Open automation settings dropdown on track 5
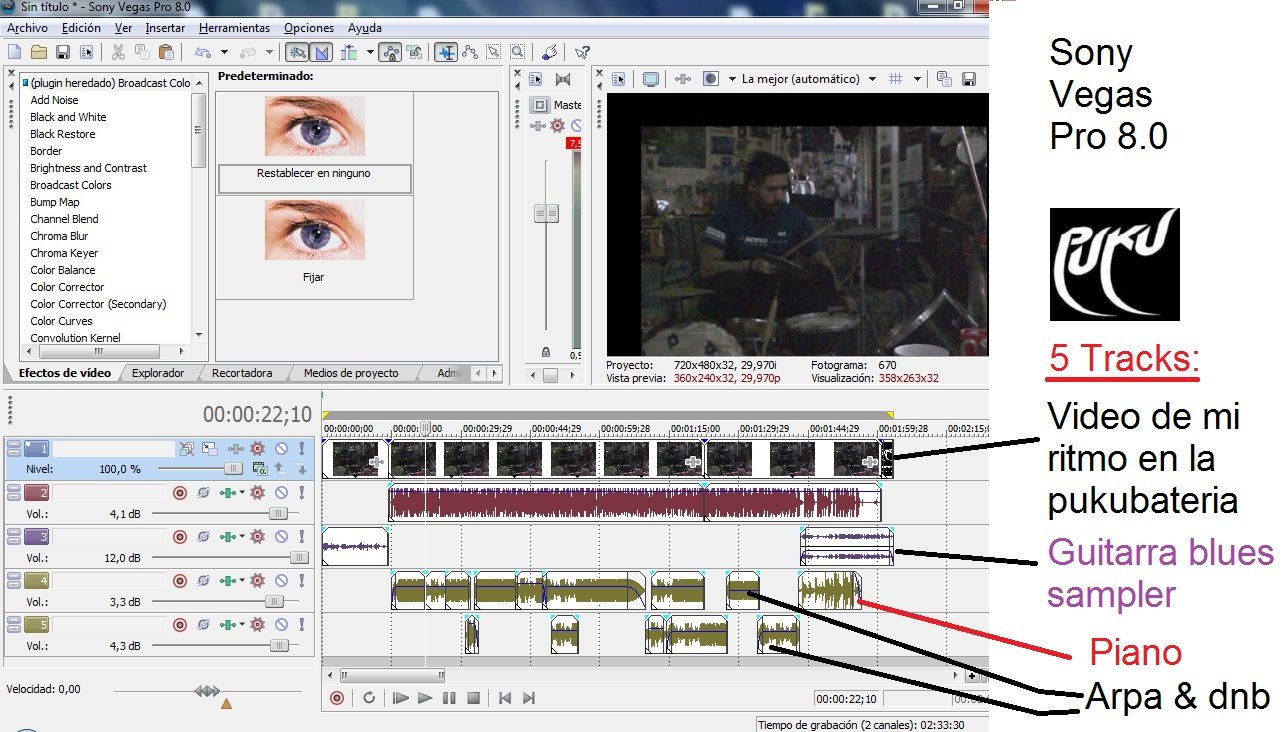Image resolution: width=1286 pixels, height=732 pixels. coord(242,624)
